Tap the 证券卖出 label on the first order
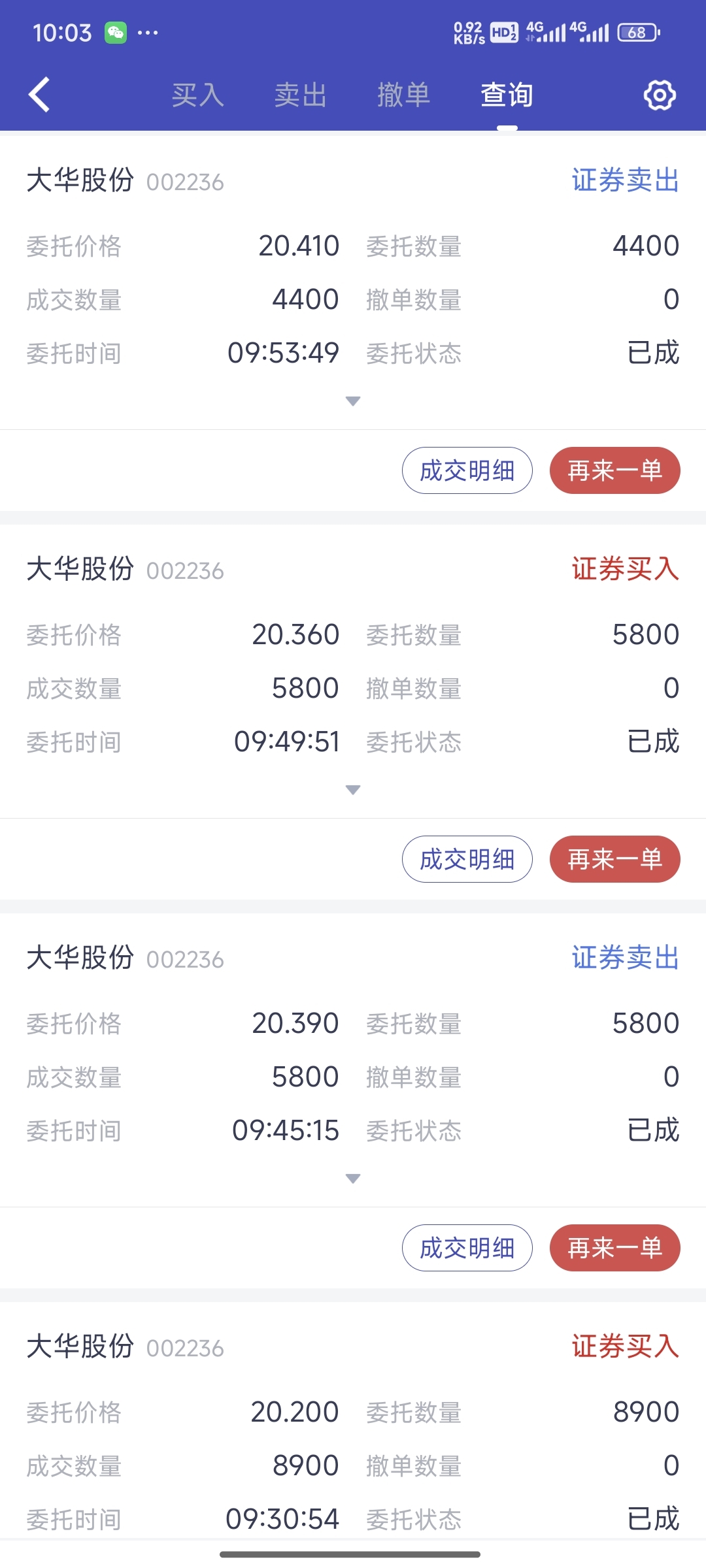Screen dimensions: 706x1568 click(x=625, y=180)
